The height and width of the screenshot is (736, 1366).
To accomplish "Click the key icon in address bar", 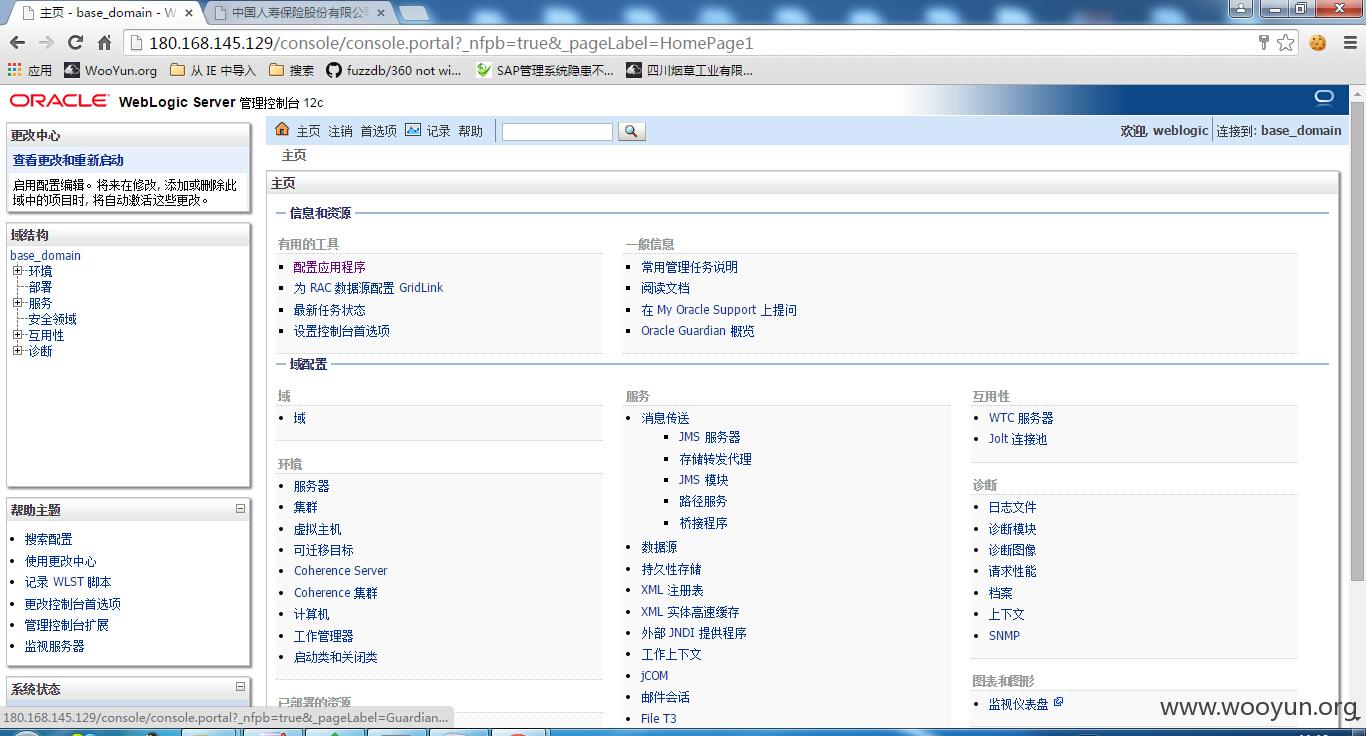I will point(1263,43).
